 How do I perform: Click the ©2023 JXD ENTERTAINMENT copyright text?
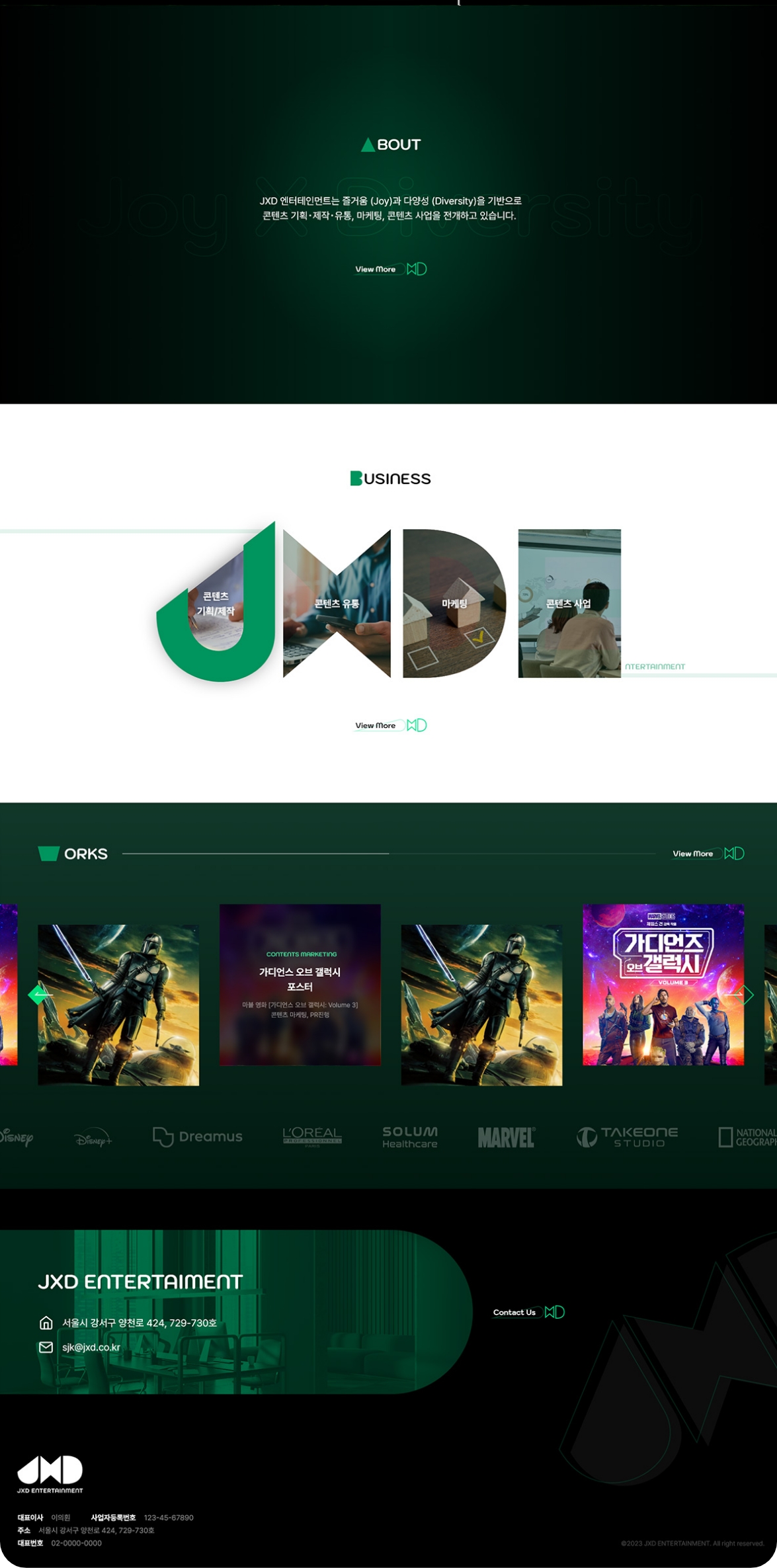point(692,1544)
